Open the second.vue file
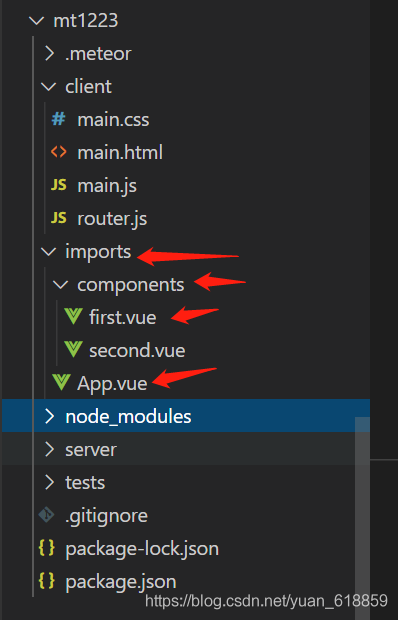398x620 pixels. pyautogui.click(x=137, y=350)
